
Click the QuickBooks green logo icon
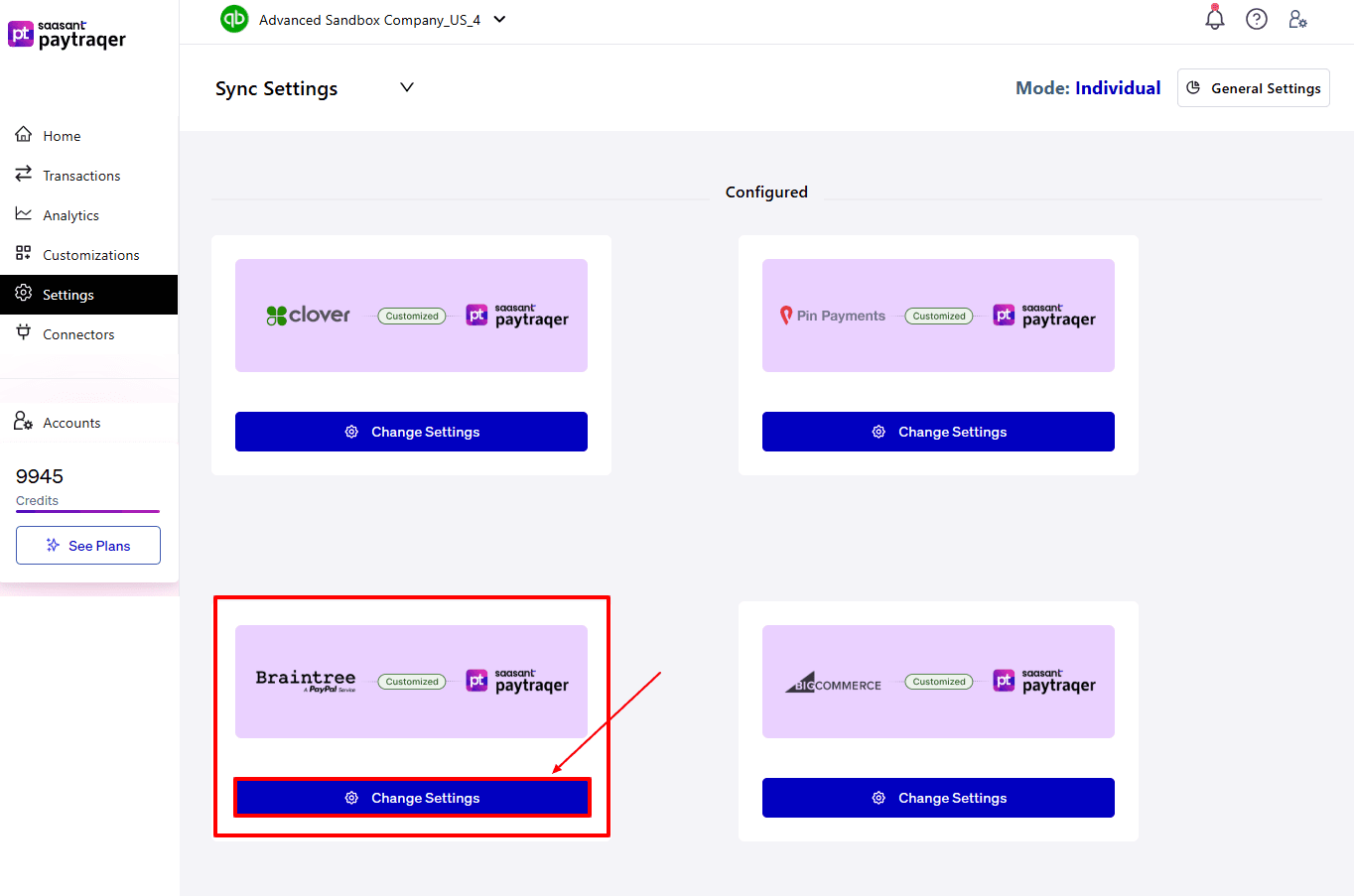tap(234, 19)
